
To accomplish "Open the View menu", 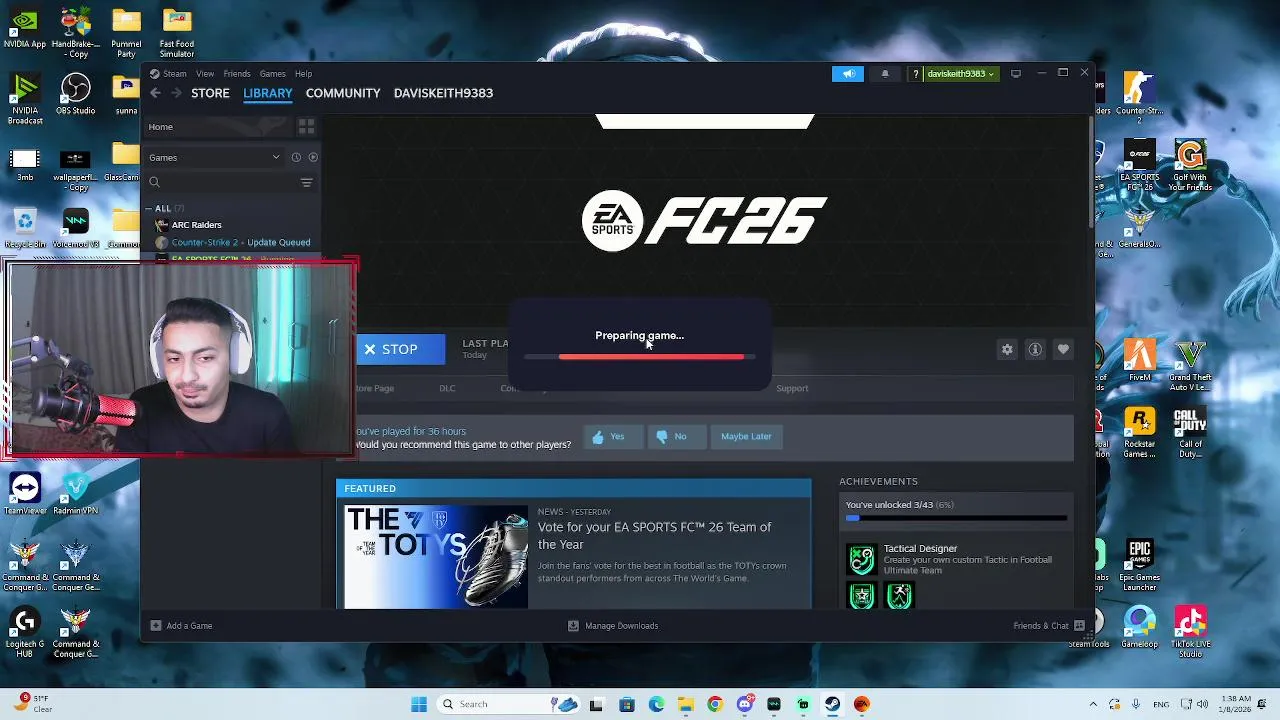I will (x=205, y=73).
